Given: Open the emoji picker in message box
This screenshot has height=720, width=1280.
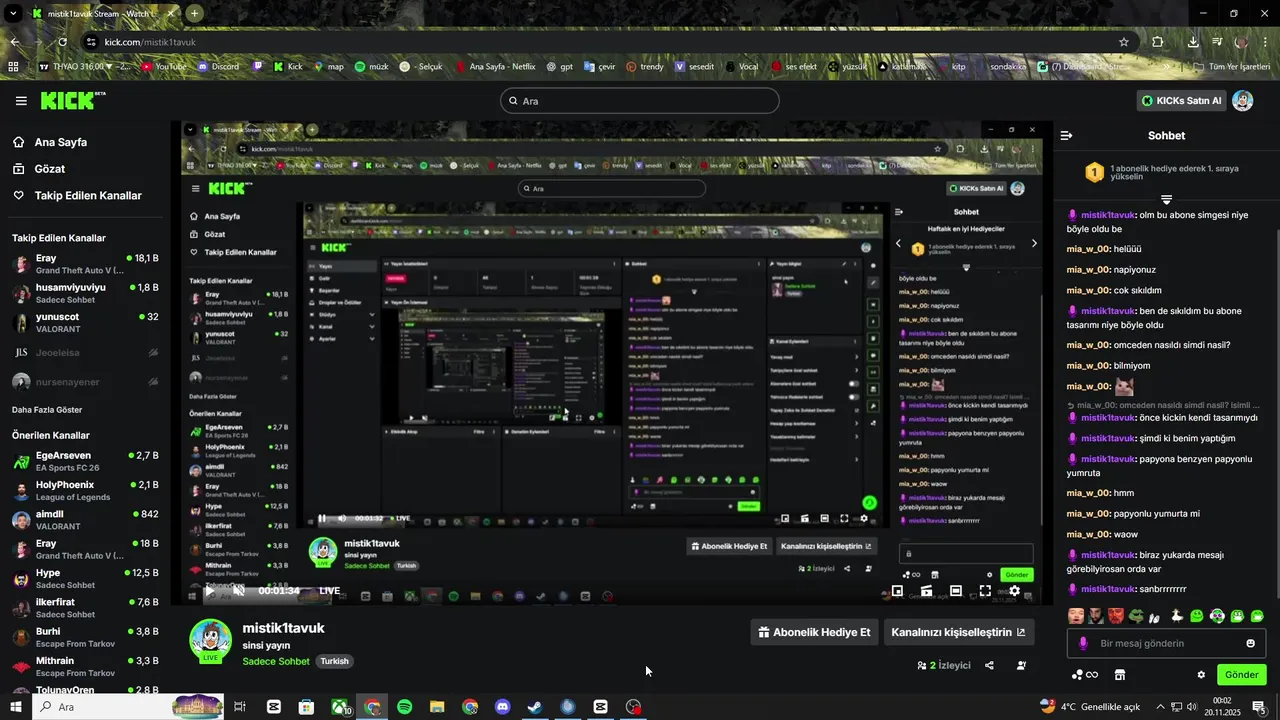Looking at the screenshot, I should [x=1250, y=643].
